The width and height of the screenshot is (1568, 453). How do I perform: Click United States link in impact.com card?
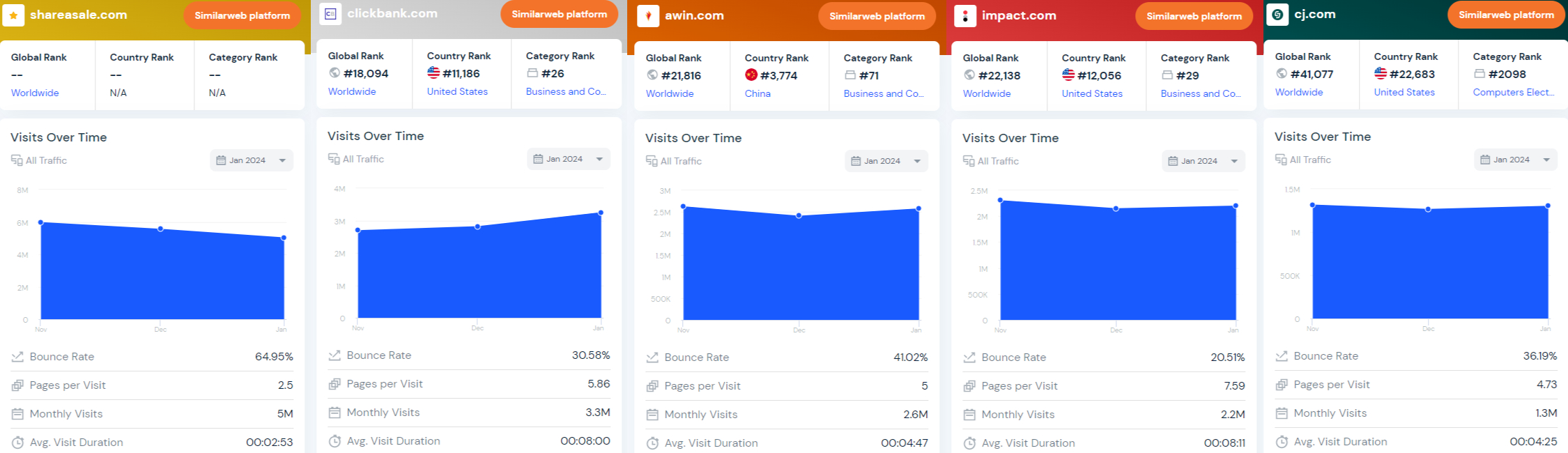tap(1092, 93)
